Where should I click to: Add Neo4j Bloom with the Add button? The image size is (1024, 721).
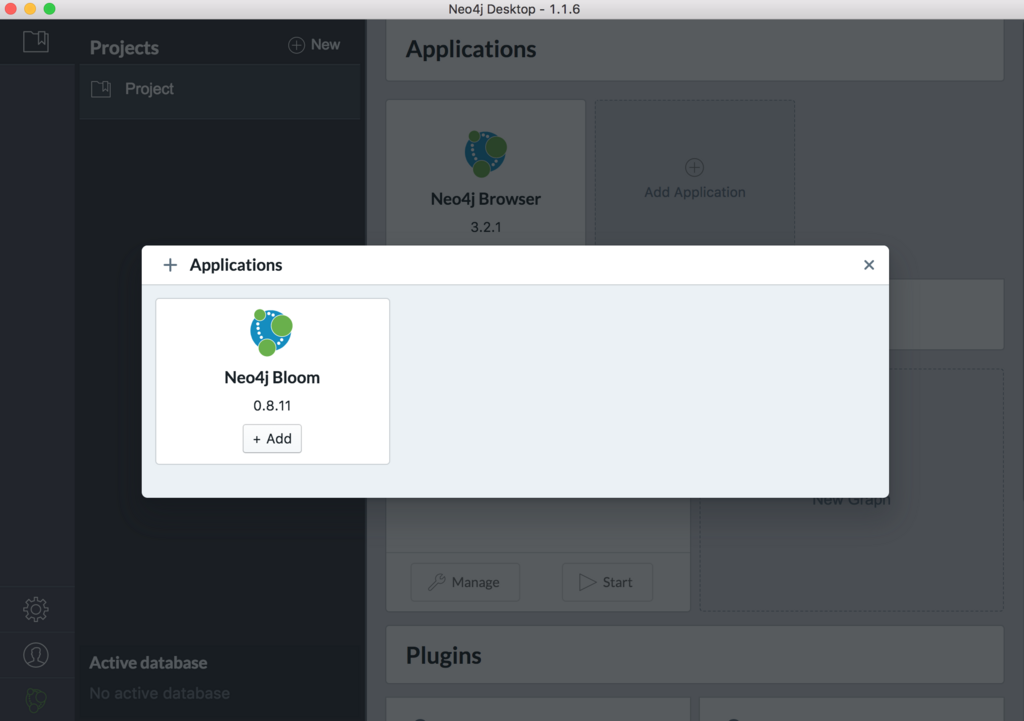pos(272,438)
